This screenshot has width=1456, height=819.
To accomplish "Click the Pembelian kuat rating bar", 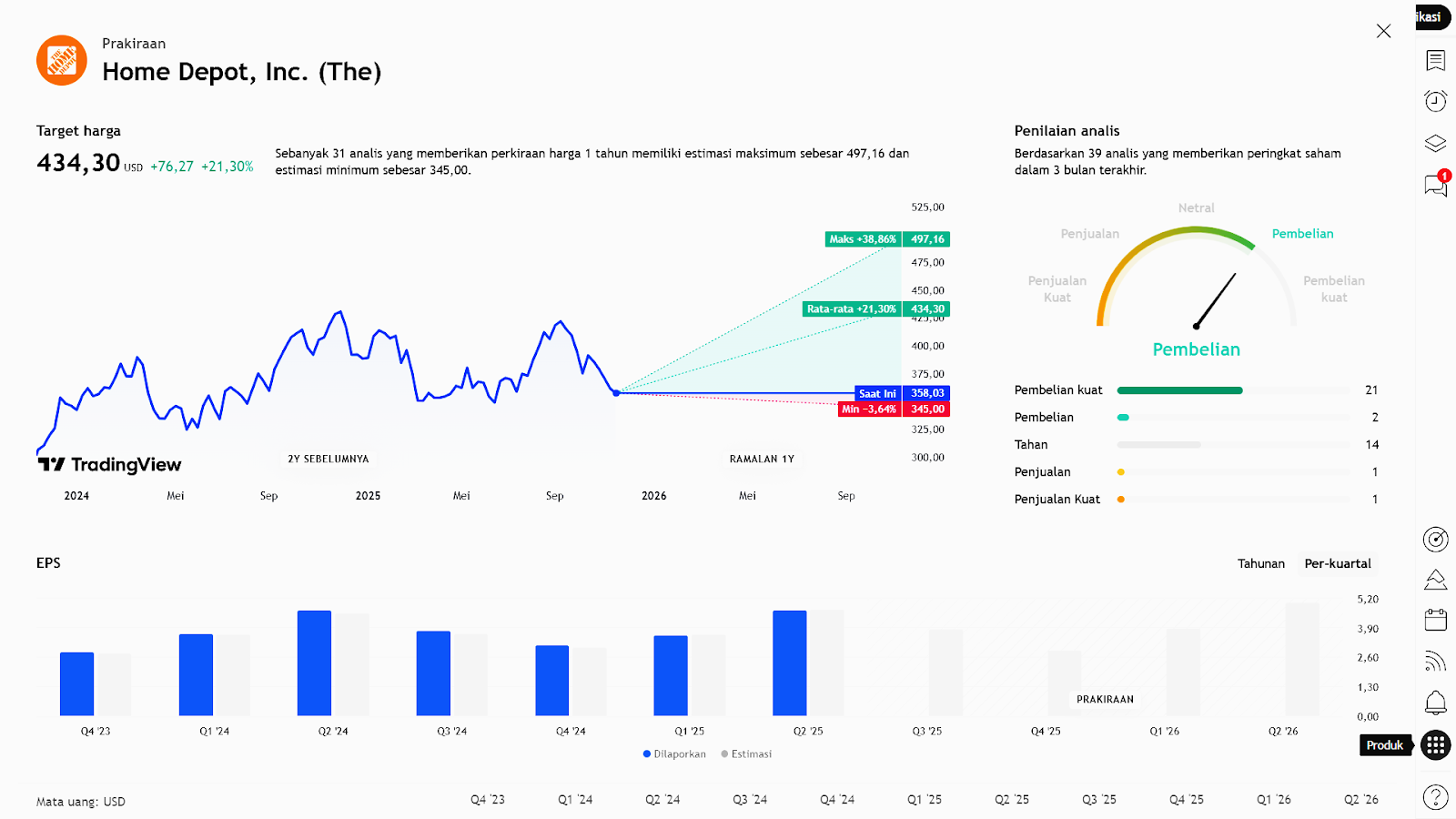I will coord(1179,390).
